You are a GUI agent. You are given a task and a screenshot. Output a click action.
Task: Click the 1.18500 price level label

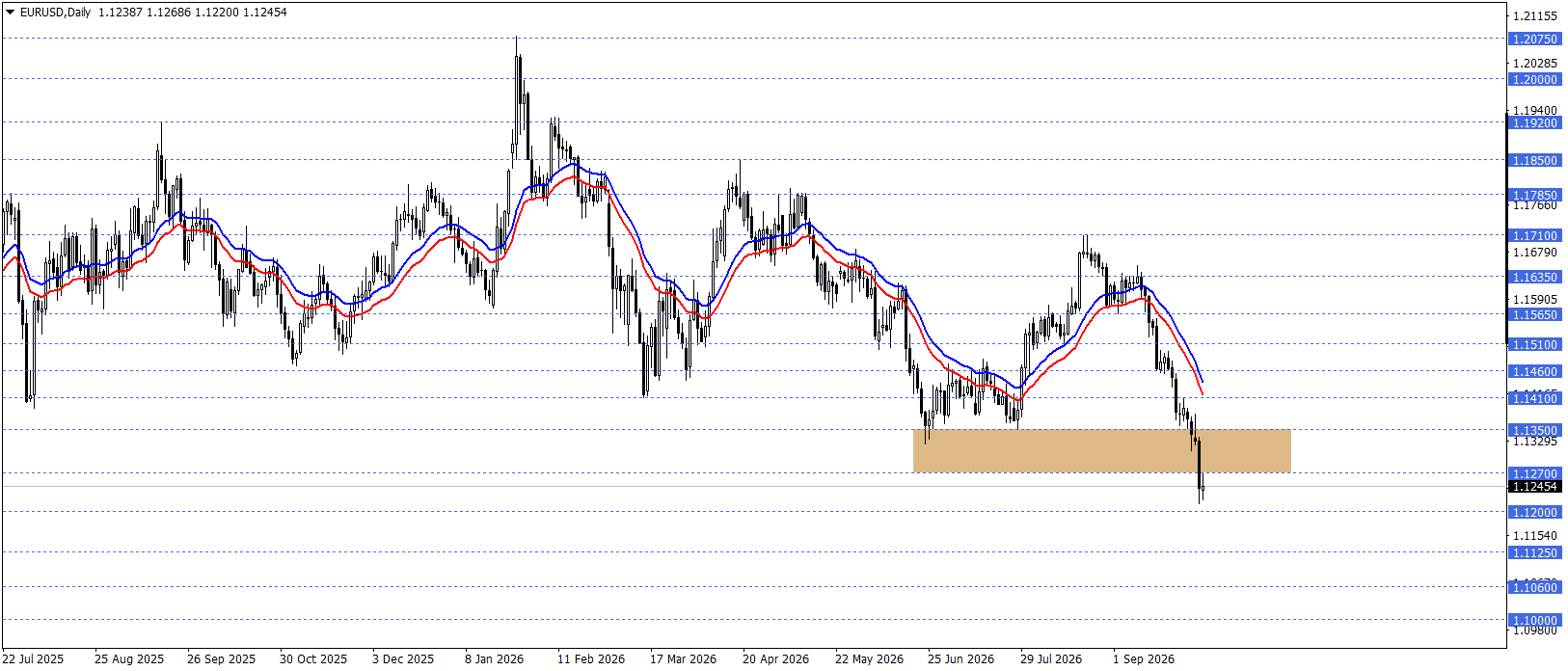point(1534,161)
